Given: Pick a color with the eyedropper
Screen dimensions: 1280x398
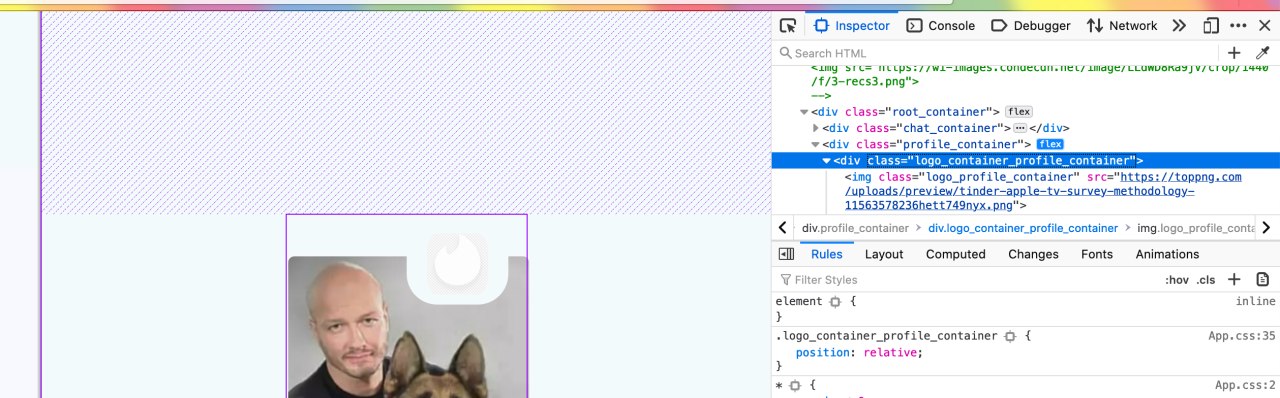Looking at the screenshot, I should (x=1262, y=53).
